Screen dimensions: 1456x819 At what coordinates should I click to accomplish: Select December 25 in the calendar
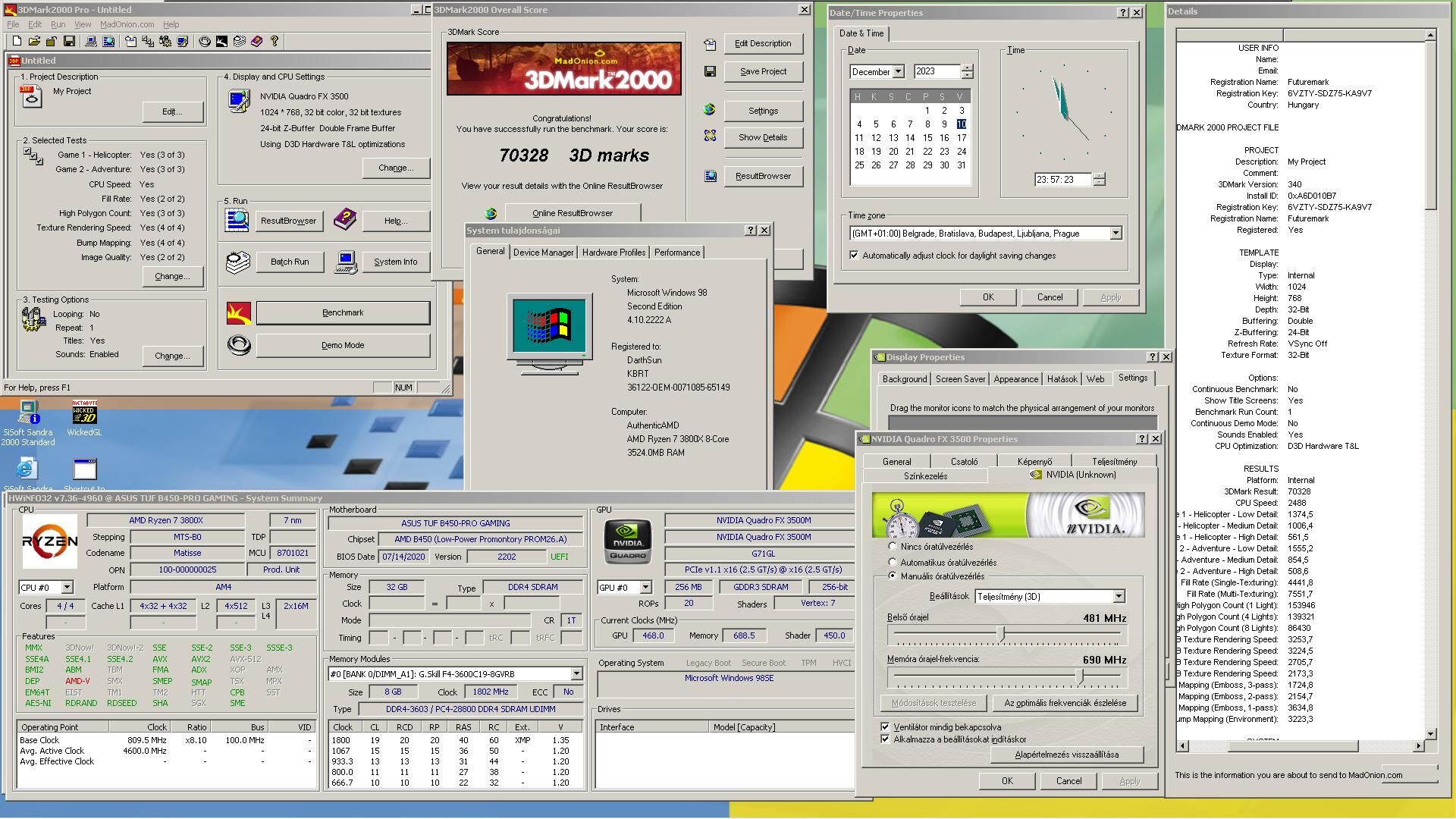click(x=859, y=165)
